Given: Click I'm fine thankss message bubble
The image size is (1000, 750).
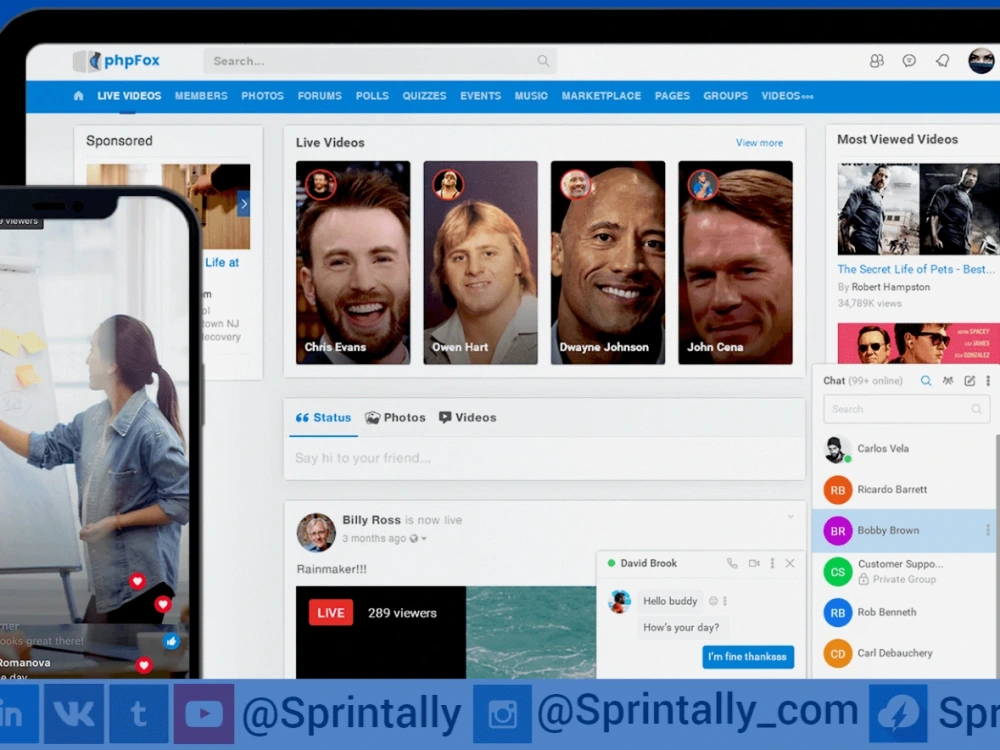Looking at the screenshot, I should click(748, 656).
